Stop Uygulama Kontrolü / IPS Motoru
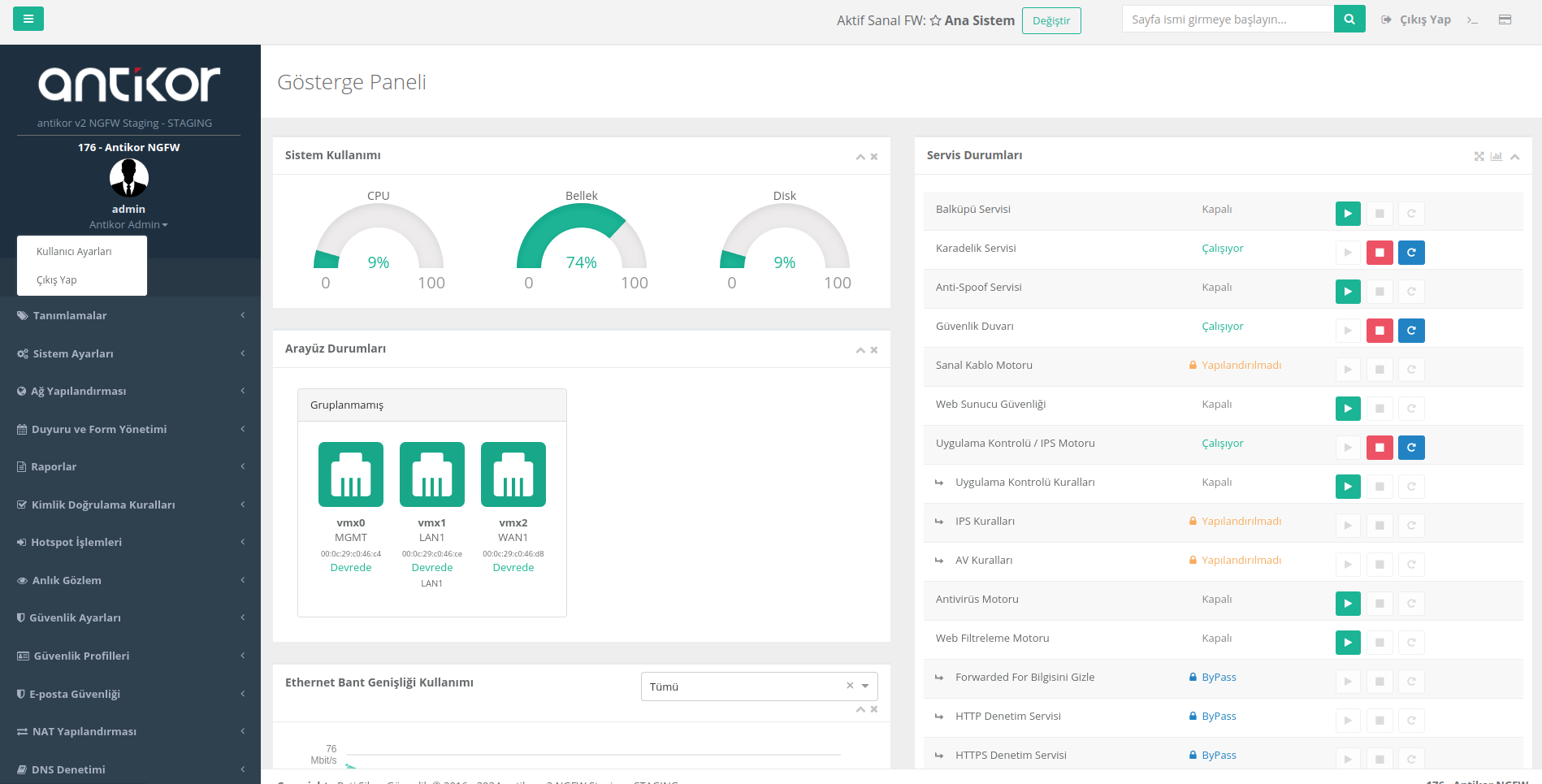The width and height of the screenshot is (1542, 784). 1380,448
